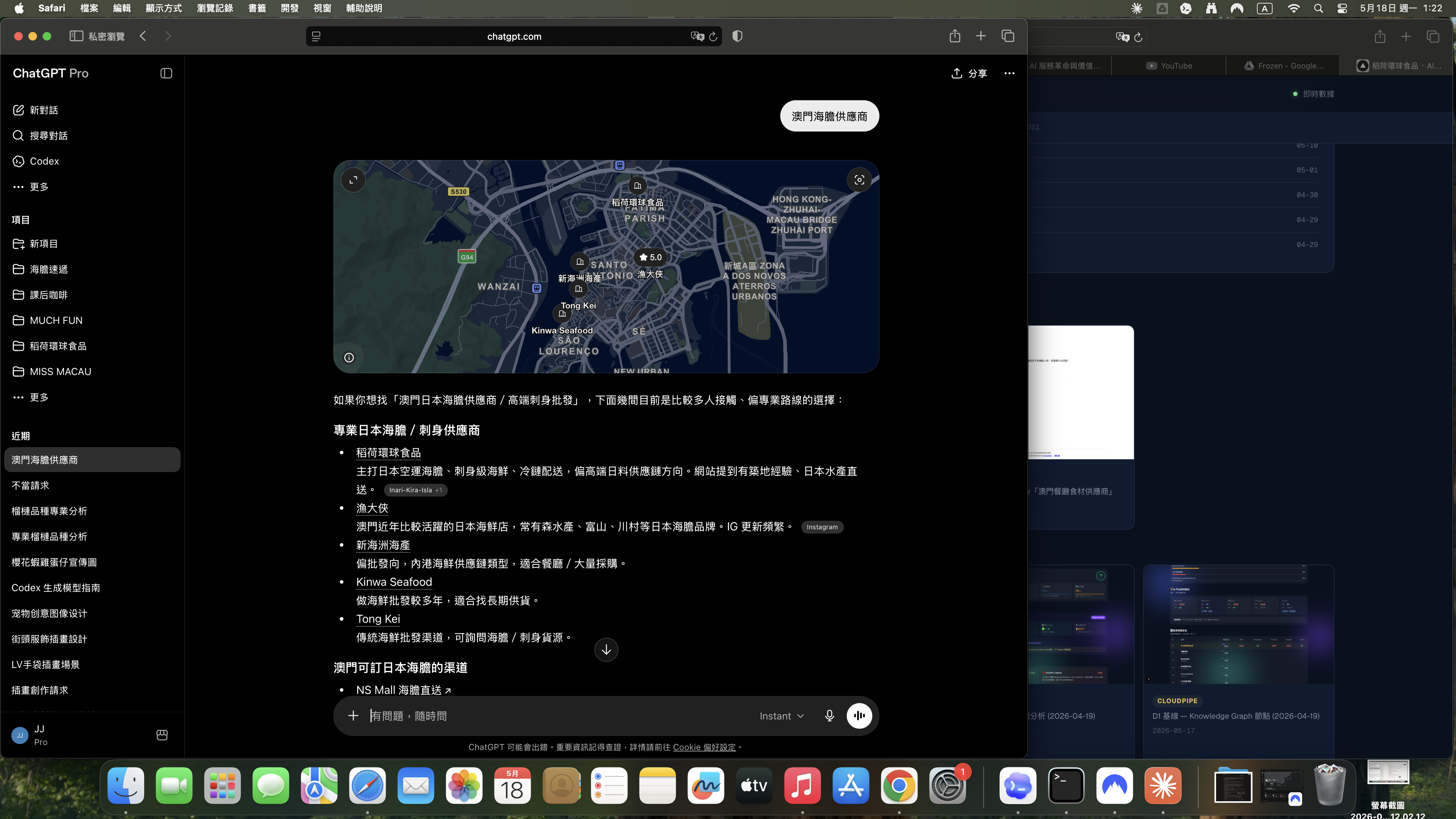Click the map recenter focus icon

click(x=859, y=180)
